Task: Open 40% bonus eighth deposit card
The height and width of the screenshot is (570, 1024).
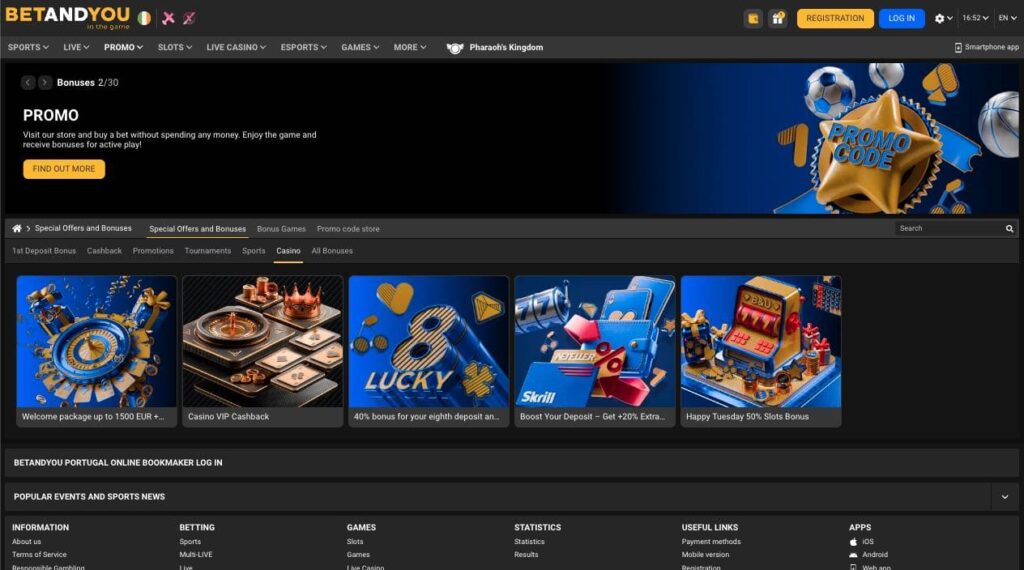Action: 428,351
